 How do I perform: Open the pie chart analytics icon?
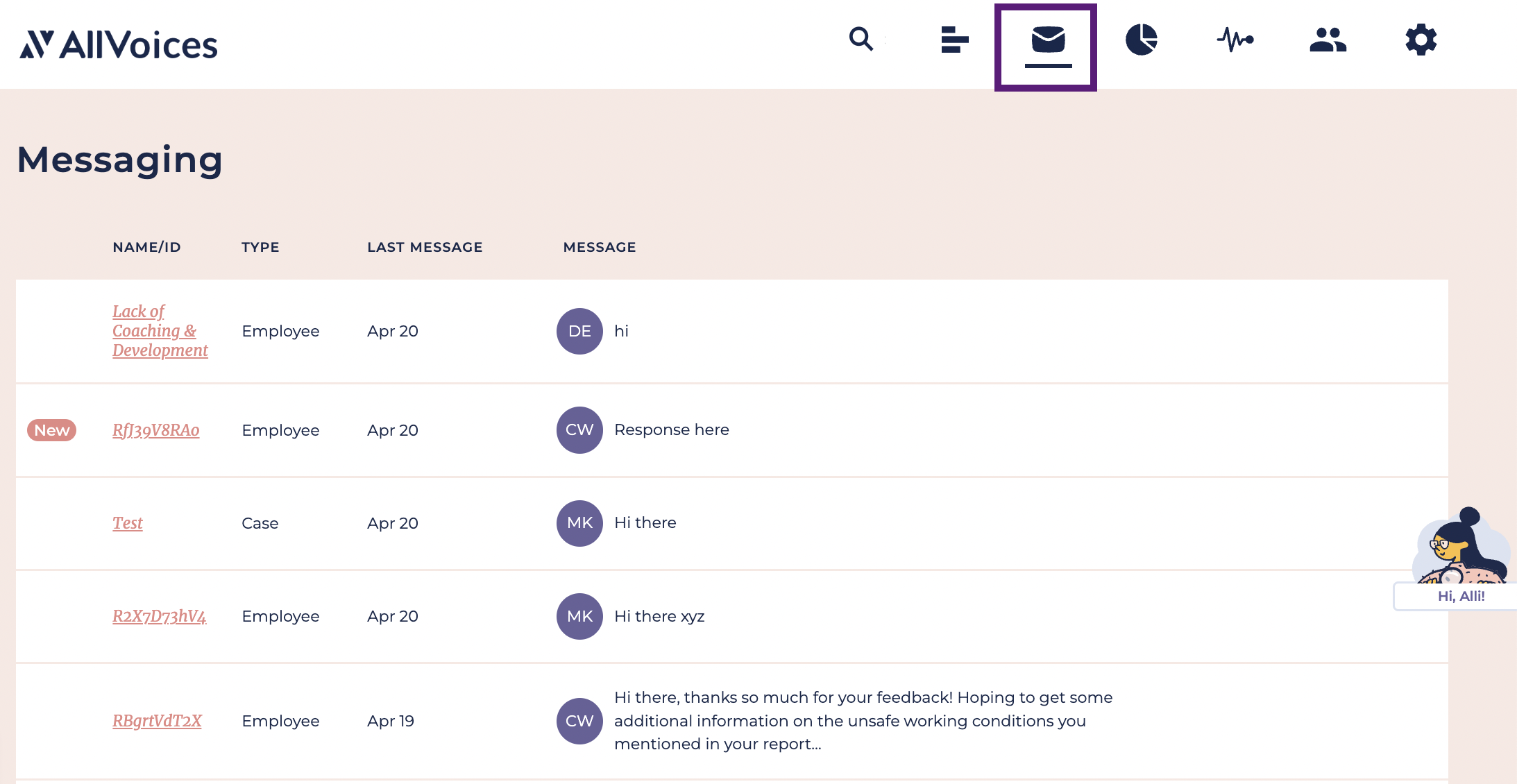[x=1142, y=40]
